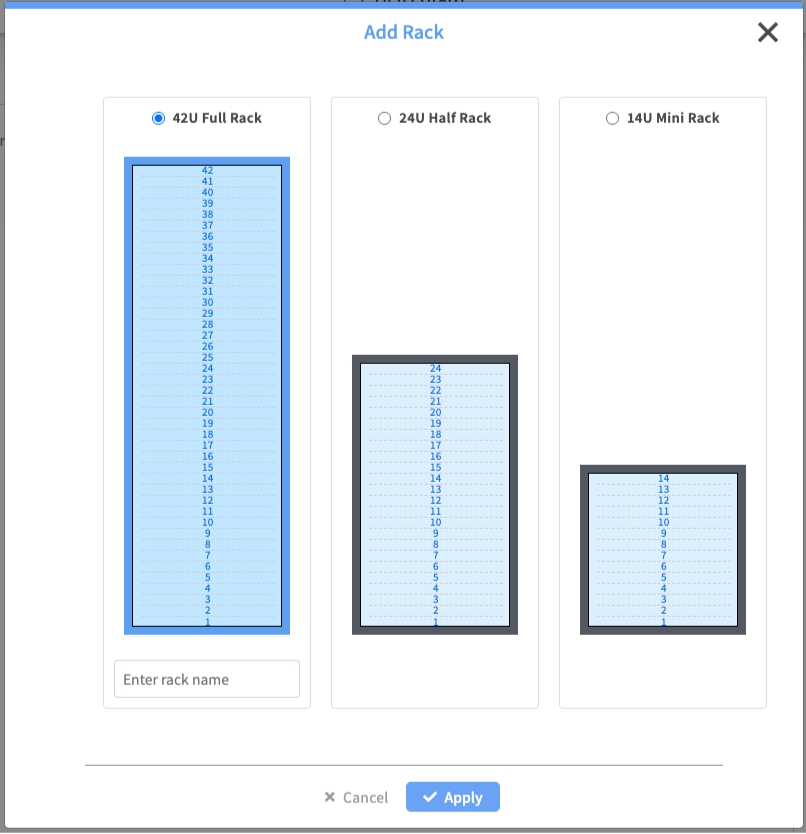The image size is (806, 834).
Task: Close the Add Rack dialog
Action: coord(768,33)
